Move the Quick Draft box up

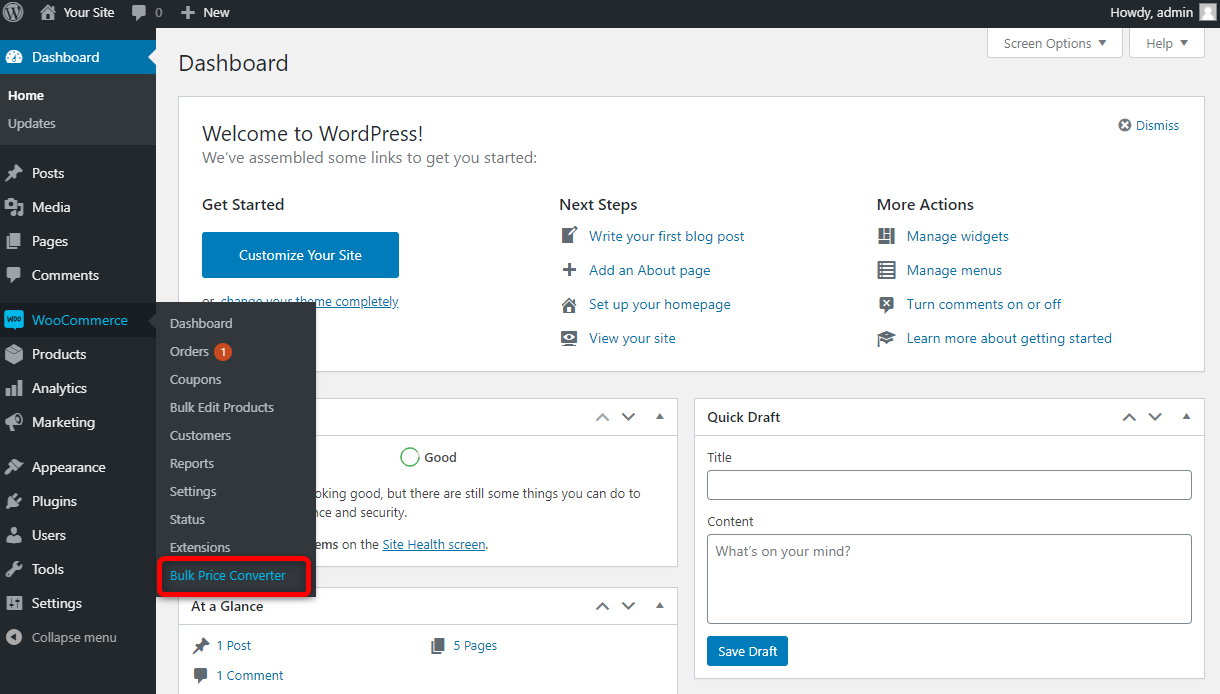tap(1129, 417)
